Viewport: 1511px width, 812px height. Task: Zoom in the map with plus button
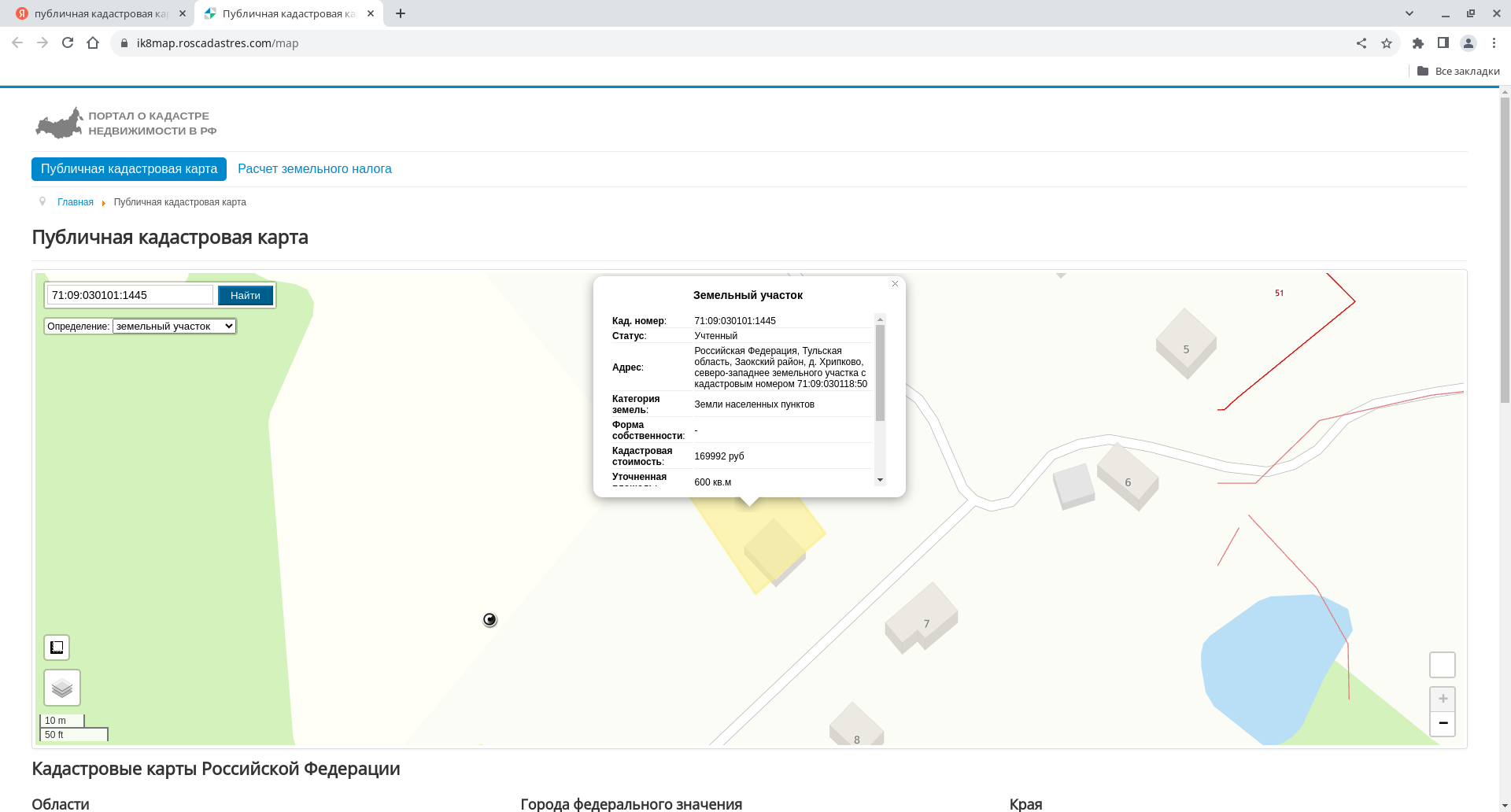pyautogui.click(x=1442, y=699)
